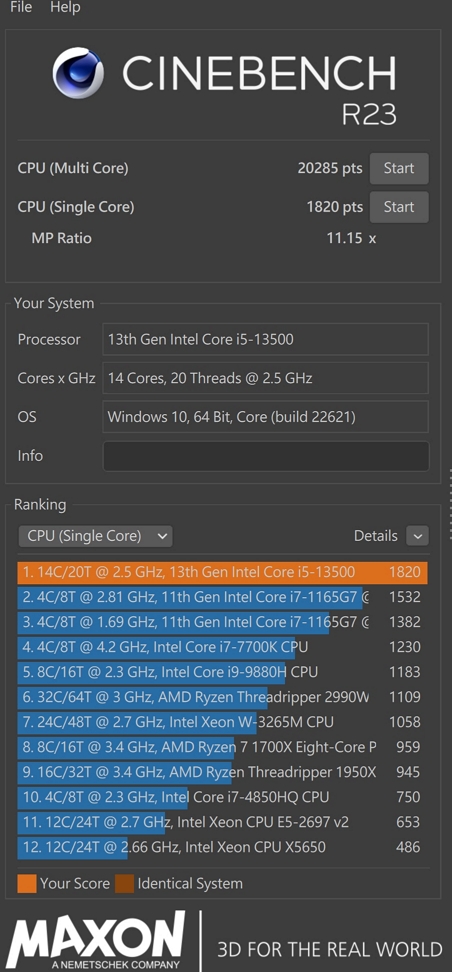This screenshot has height=972, width=452.
Task: Select ranking row 11 Xeon E5-2697 v2
Action: 223,823
